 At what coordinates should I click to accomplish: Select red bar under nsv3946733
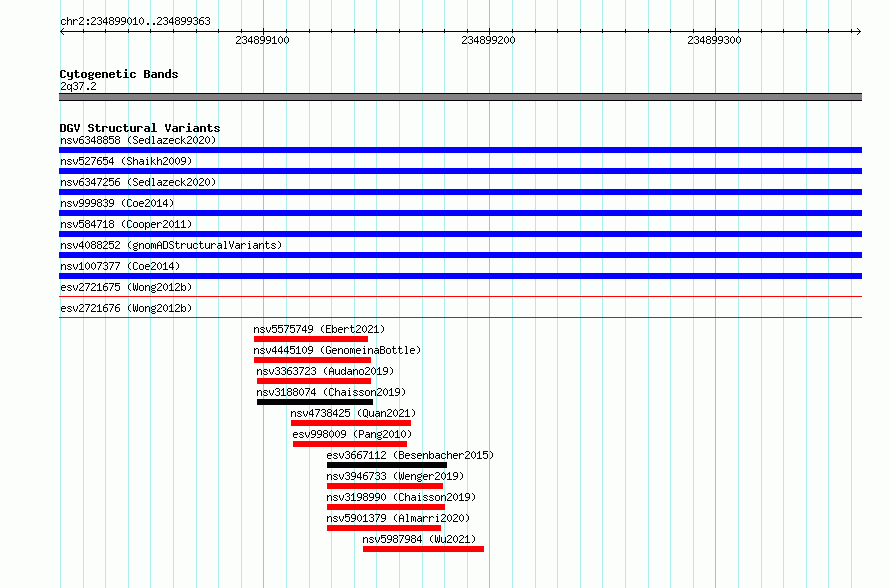tap(385, 486)
